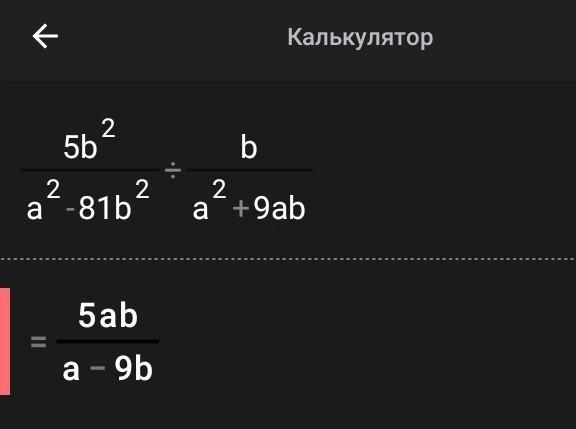
Task: Click the a²+9ab denominator expression
Action: [x=249, y=201]
